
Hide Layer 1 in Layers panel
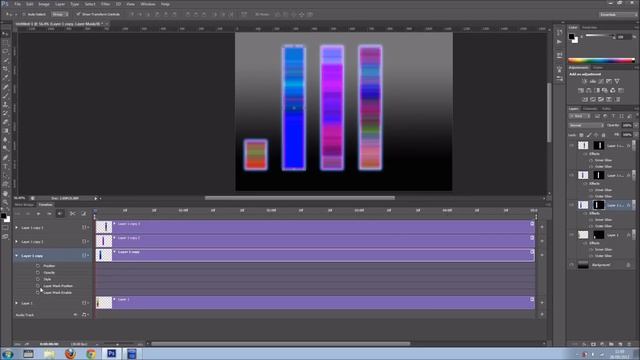pyautogui.click(x=572, y=235)
